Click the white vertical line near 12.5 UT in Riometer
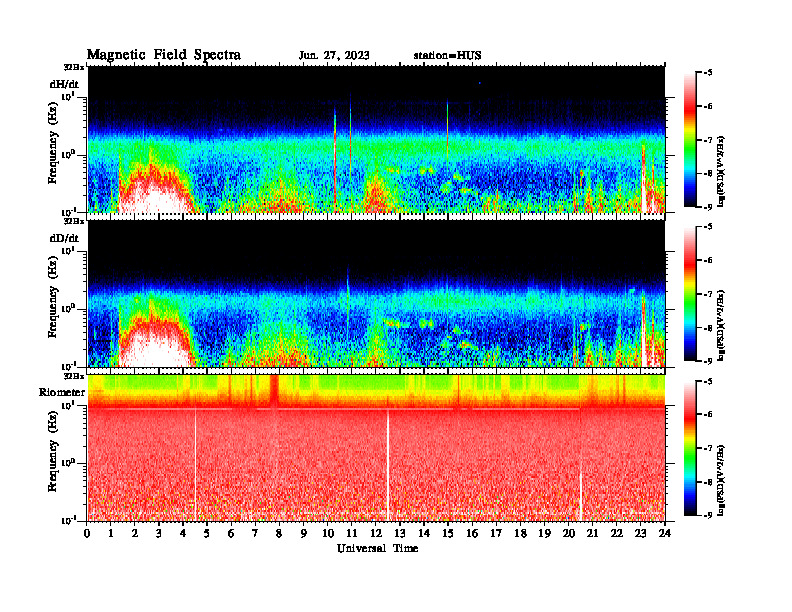The height and width of the screenshot is (612, 792). pyautogui.click(x=388, y=465)
